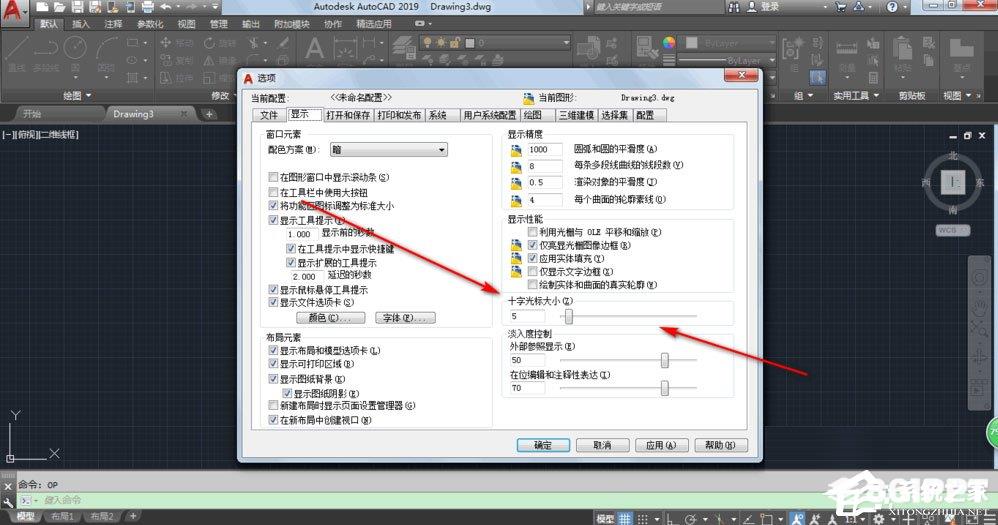
Task: Select the Circle tool in the ribbon
Action: (75, 53)
